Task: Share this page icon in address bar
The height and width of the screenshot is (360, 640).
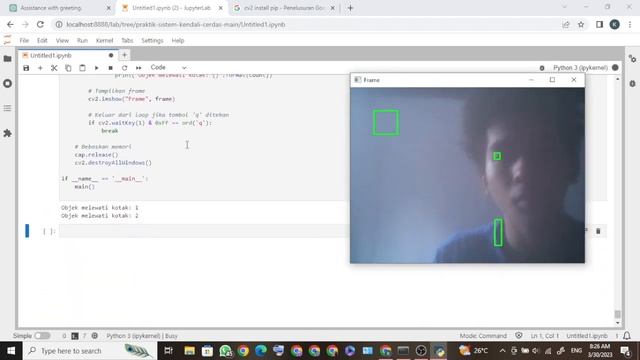Action: (566, 24)
